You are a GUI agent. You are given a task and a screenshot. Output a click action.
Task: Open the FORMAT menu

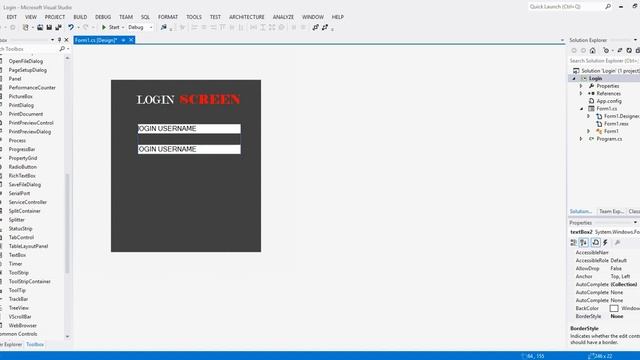click(x=168, y=17)
